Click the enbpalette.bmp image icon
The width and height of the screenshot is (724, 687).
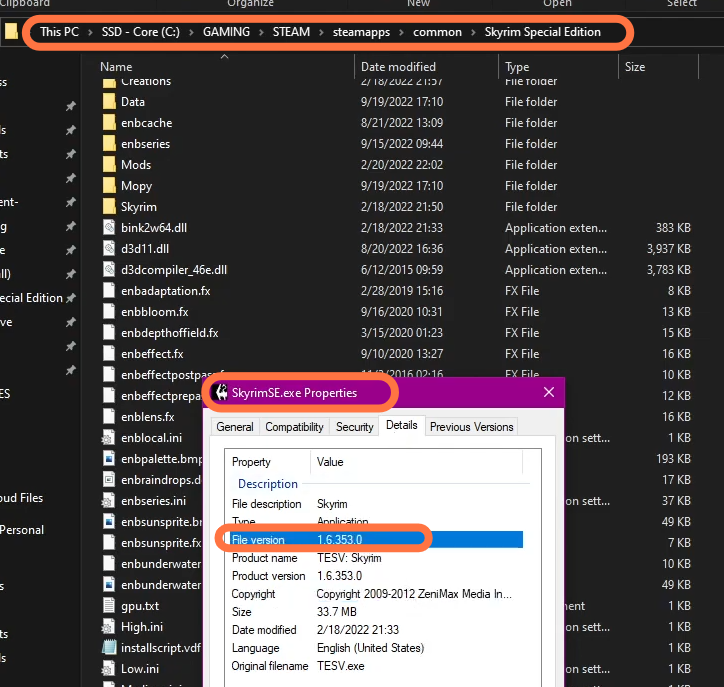109,459
